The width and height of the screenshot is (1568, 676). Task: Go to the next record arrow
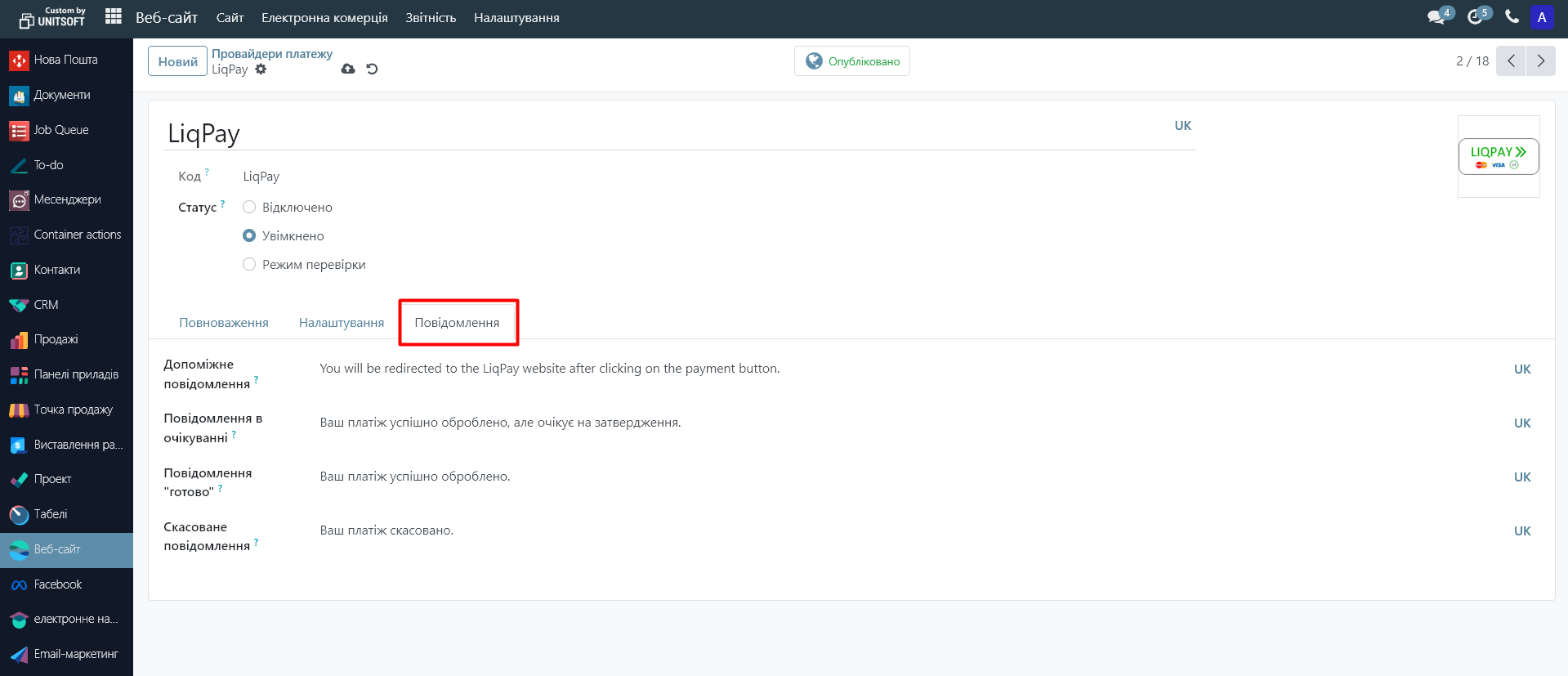[x=1540, y=61]
